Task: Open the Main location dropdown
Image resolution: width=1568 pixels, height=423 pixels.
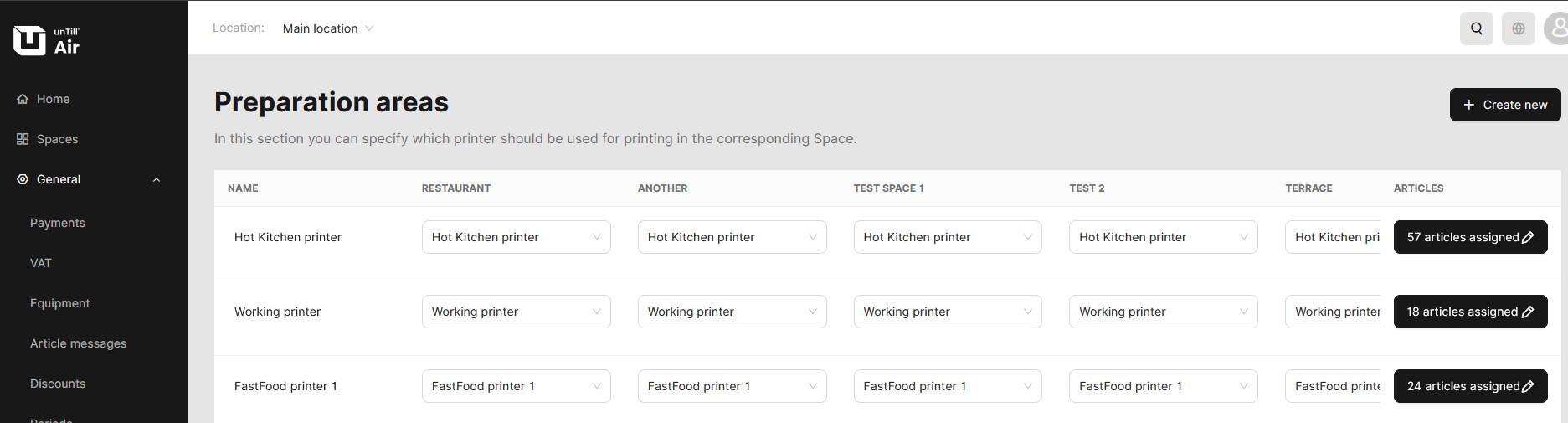Action: pos(327,28)
